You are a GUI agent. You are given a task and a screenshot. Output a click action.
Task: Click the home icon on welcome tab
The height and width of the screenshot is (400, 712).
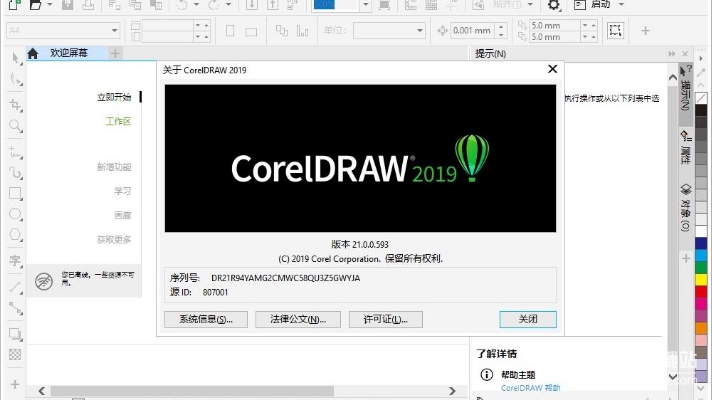[x=33, y=53]
